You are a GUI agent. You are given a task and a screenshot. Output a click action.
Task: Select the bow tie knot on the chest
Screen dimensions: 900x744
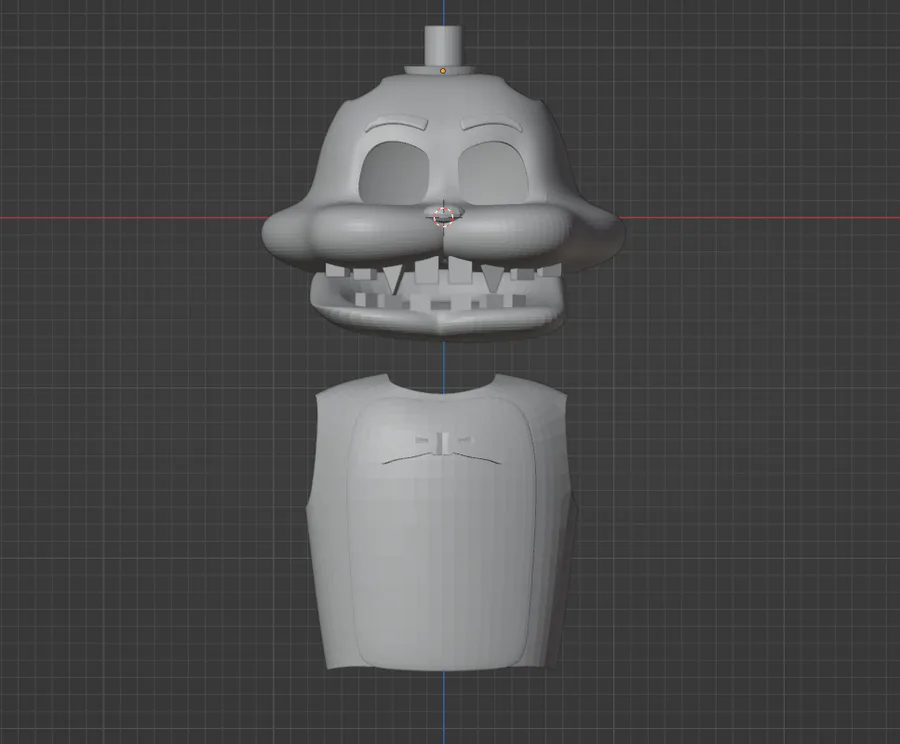click(443, 442)
